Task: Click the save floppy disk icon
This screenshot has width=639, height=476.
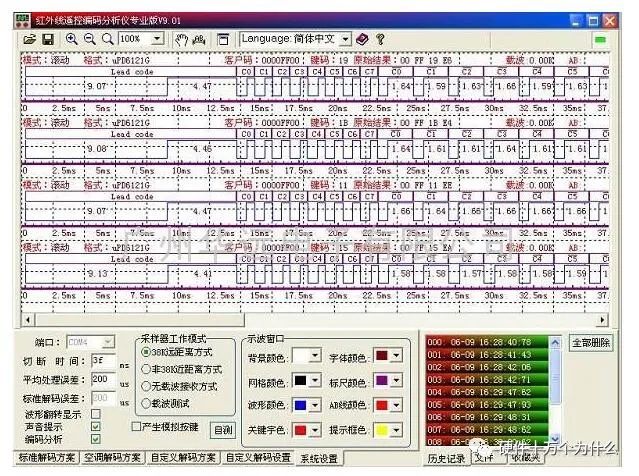Action: 48,40
